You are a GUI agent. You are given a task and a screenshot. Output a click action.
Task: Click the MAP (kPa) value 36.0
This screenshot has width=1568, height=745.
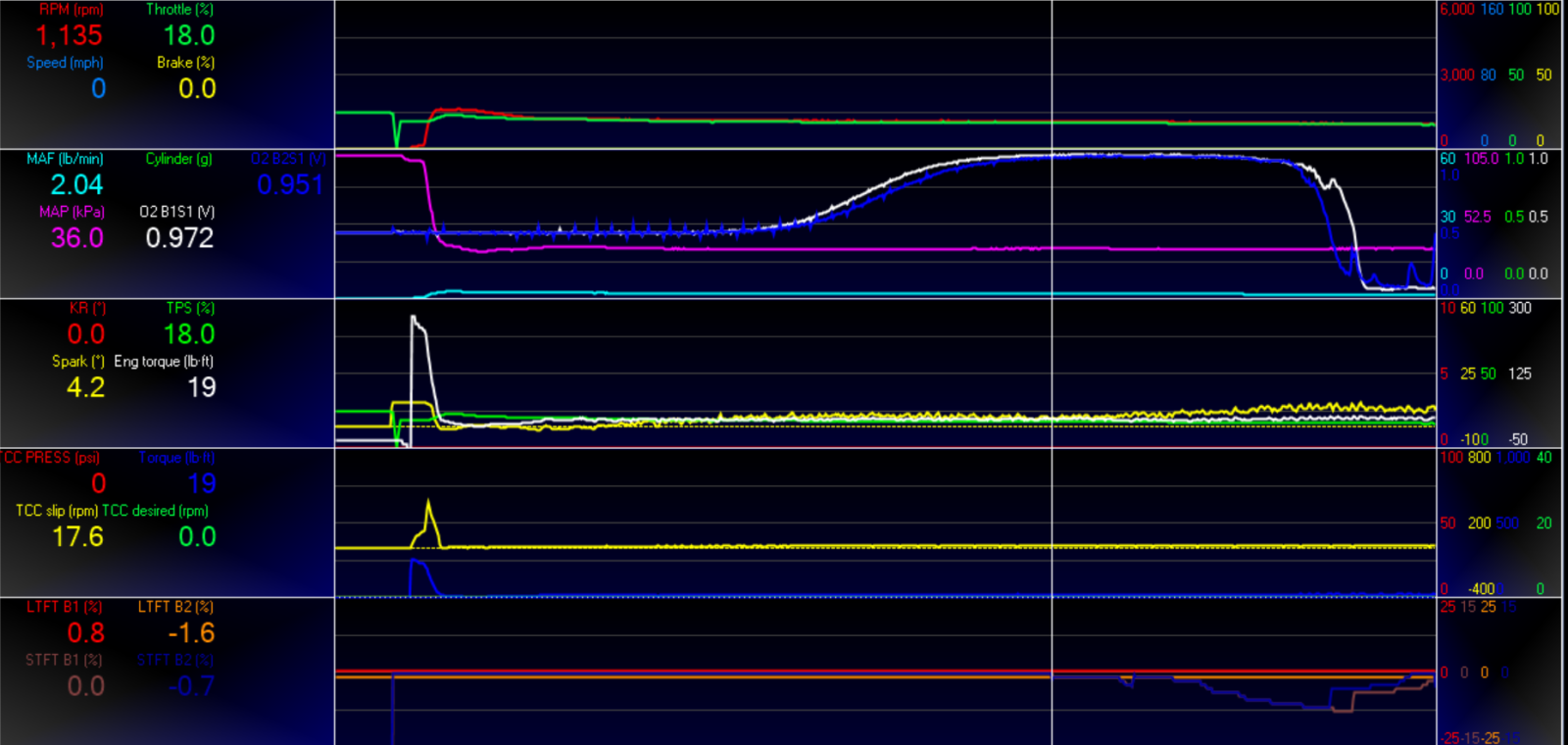pyautogui.click(x=77, y=237)
